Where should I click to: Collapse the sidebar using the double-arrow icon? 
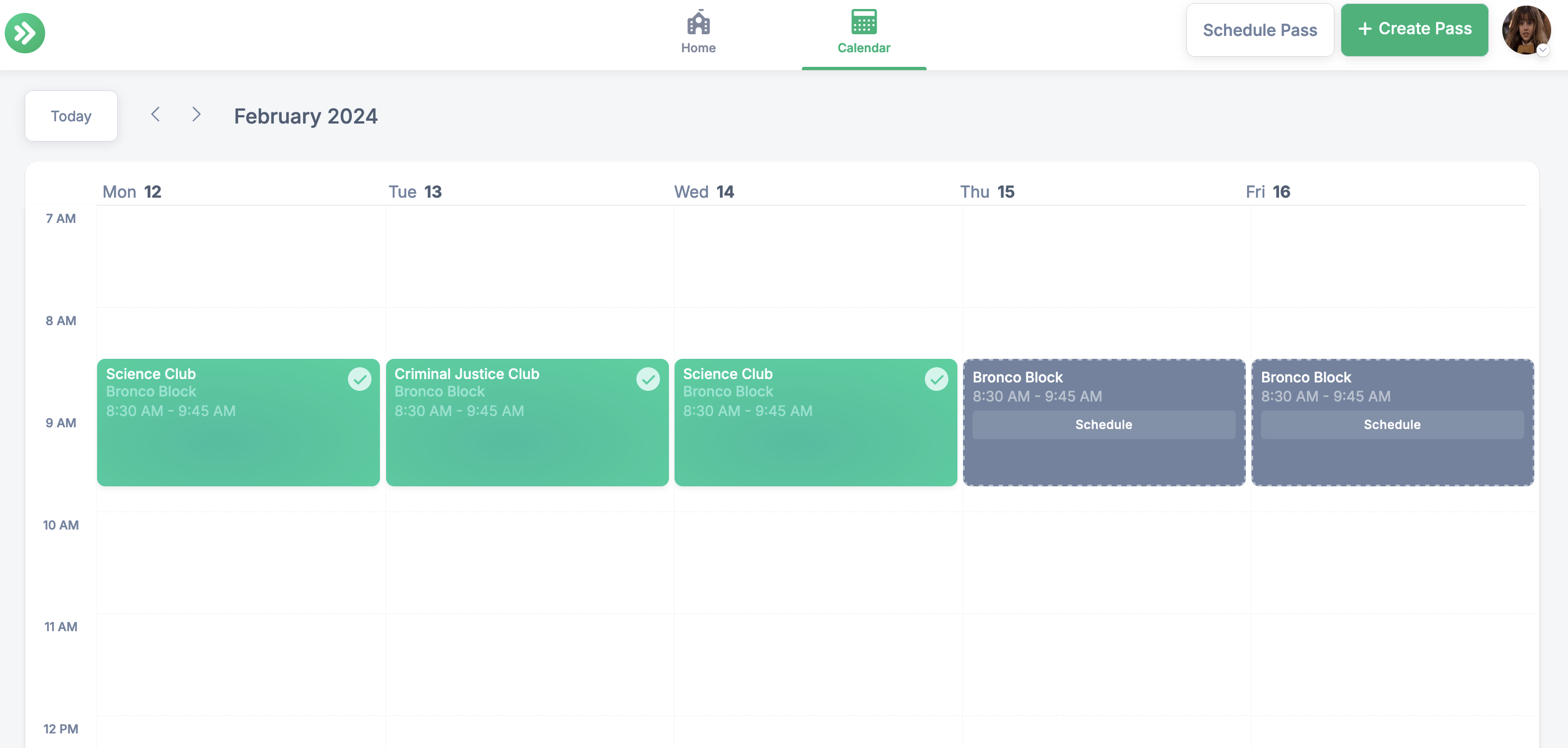pos(25,34)
